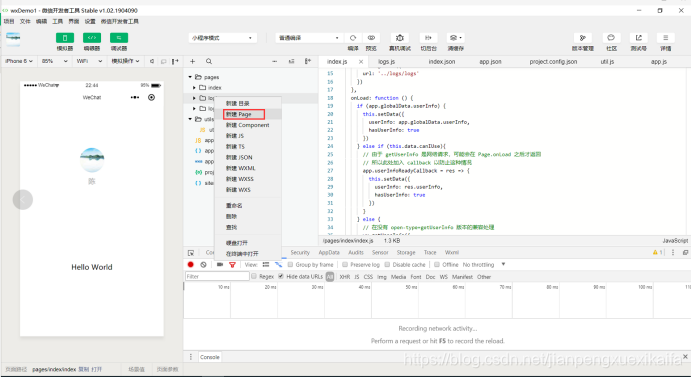Click the preview (预览) eye icon

point(371,38)
